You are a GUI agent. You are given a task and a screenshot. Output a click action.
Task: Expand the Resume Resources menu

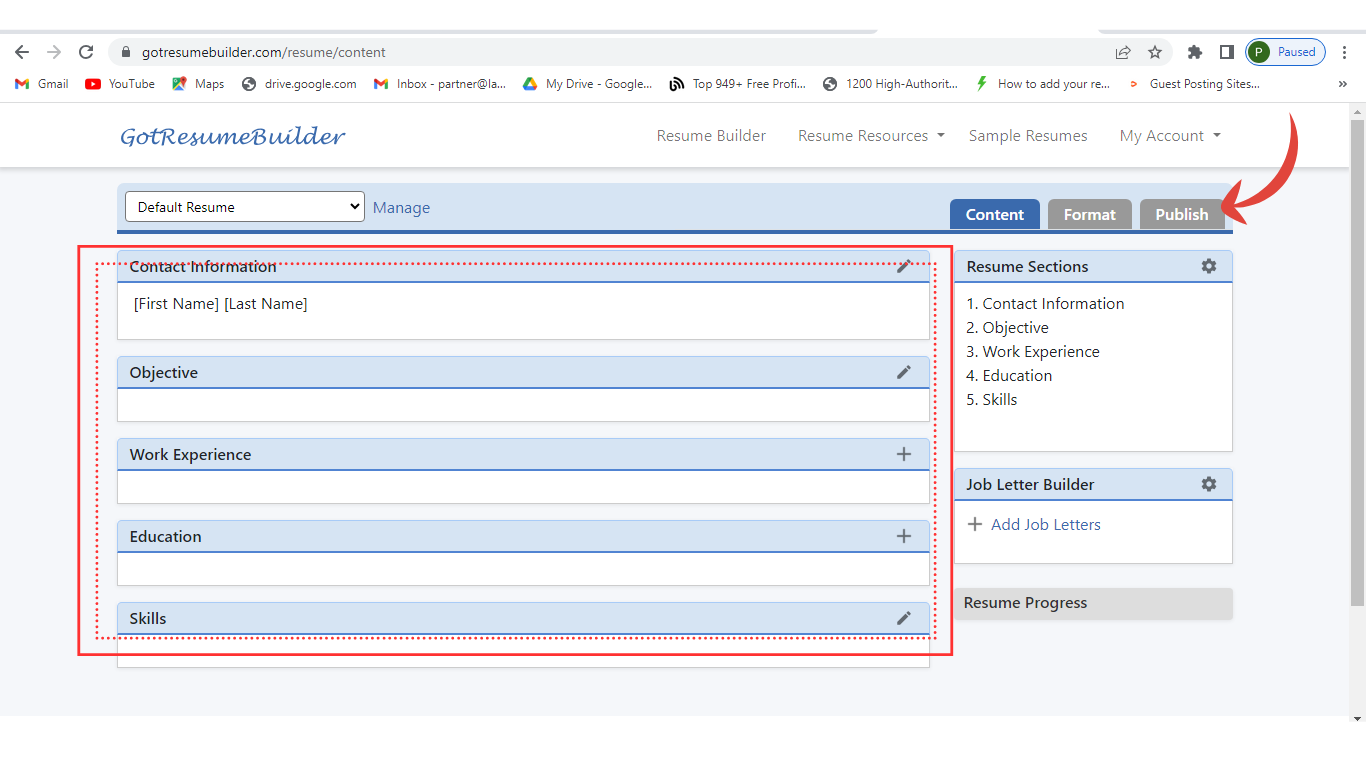click(x=871, y=136)
